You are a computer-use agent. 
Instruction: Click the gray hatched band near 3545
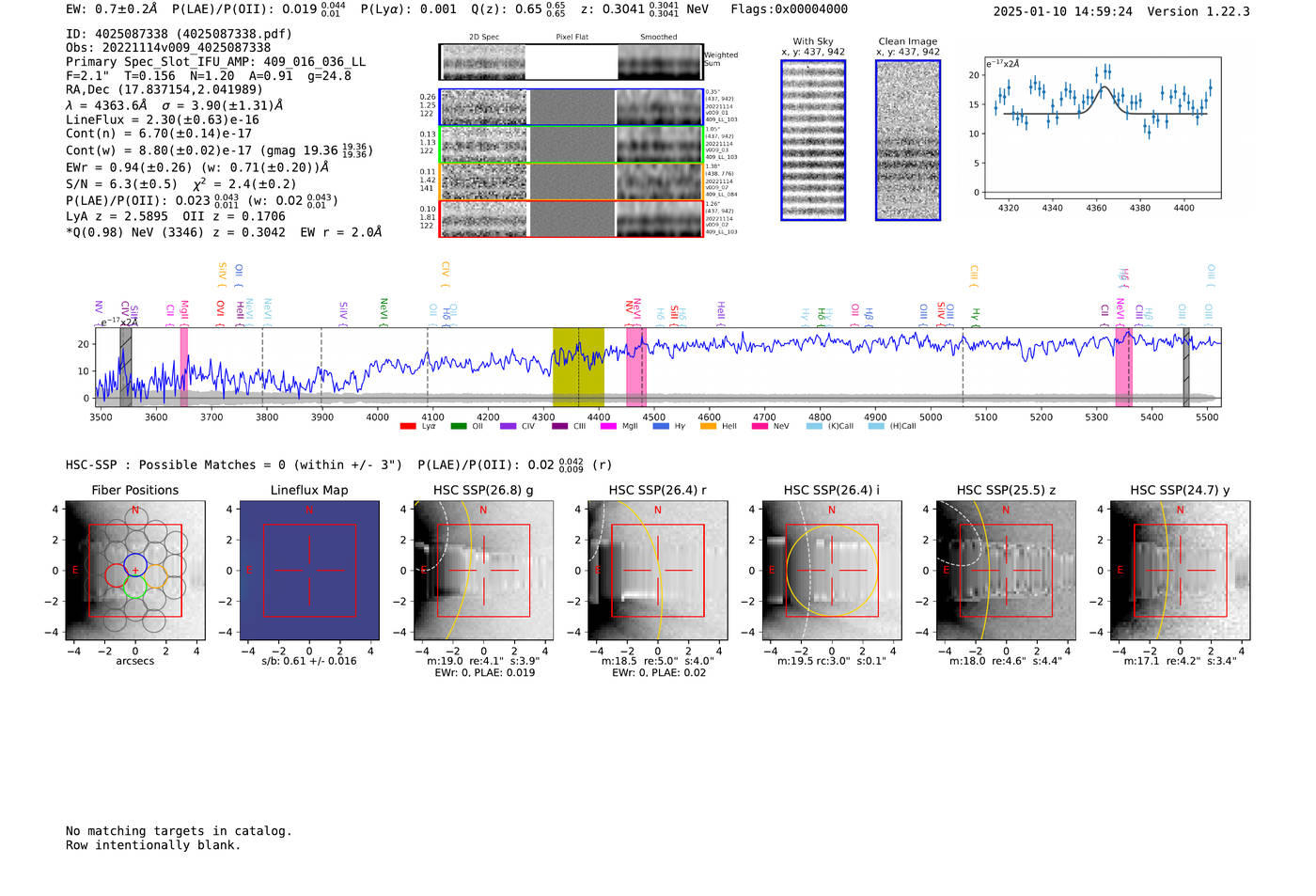126,367
